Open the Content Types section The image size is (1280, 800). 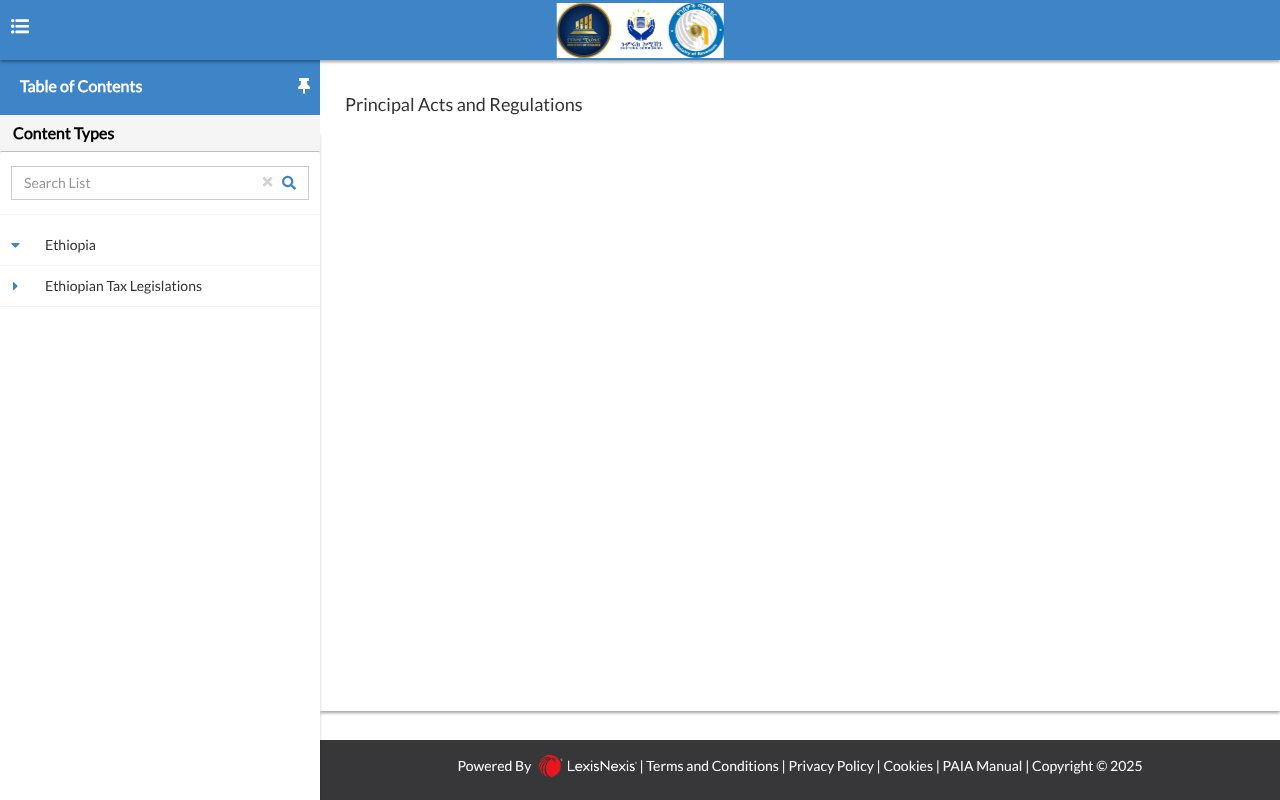pyautogui.click(x=63, y=133)
